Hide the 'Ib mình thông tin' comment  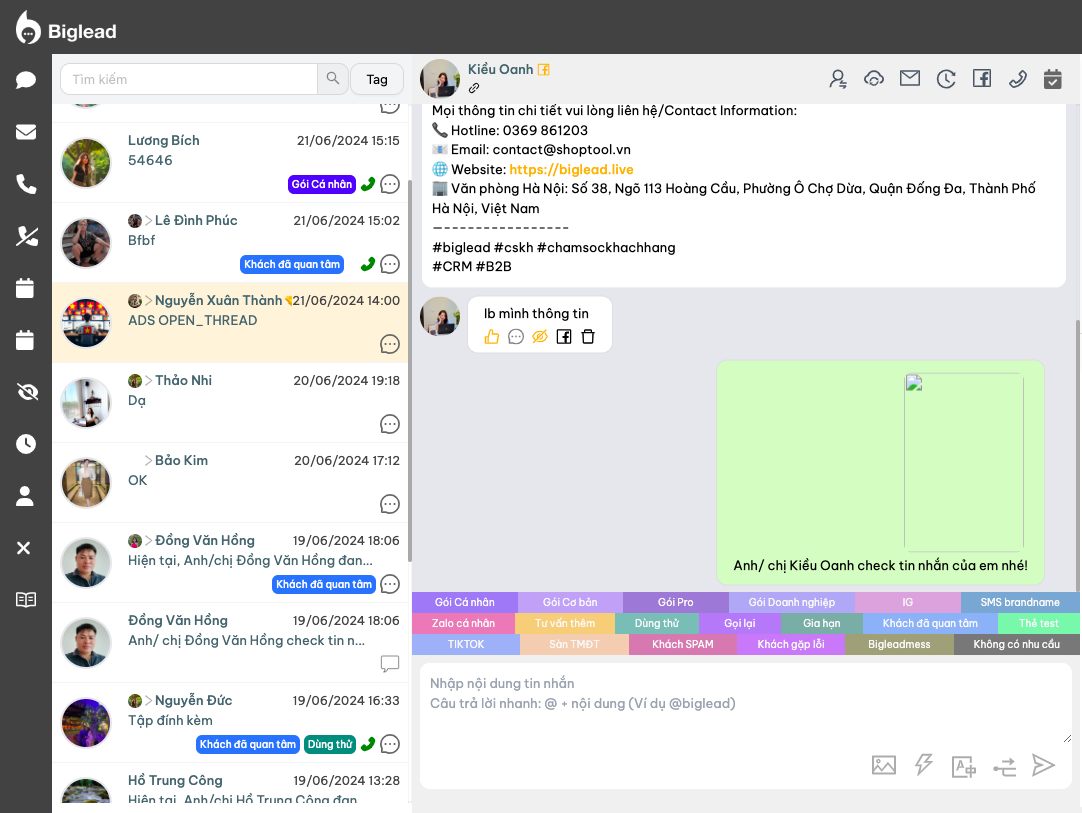point(540,337)
